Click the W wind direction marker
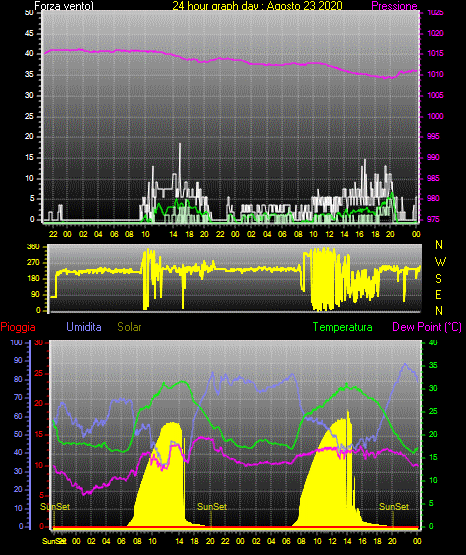Viewport: 466px width, 555px height. coord(440,262)
